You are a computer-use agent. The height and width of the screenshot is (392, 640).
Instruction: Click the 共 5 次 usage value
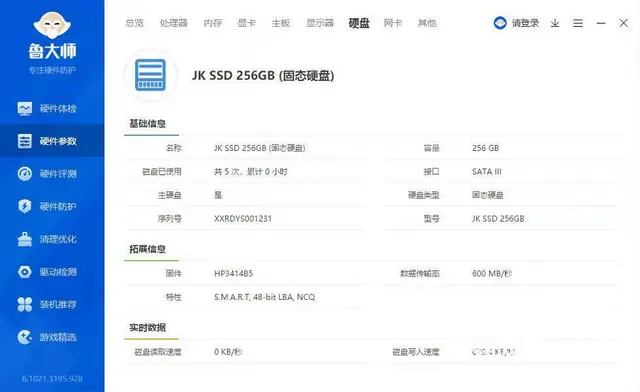tap(251, 172)
